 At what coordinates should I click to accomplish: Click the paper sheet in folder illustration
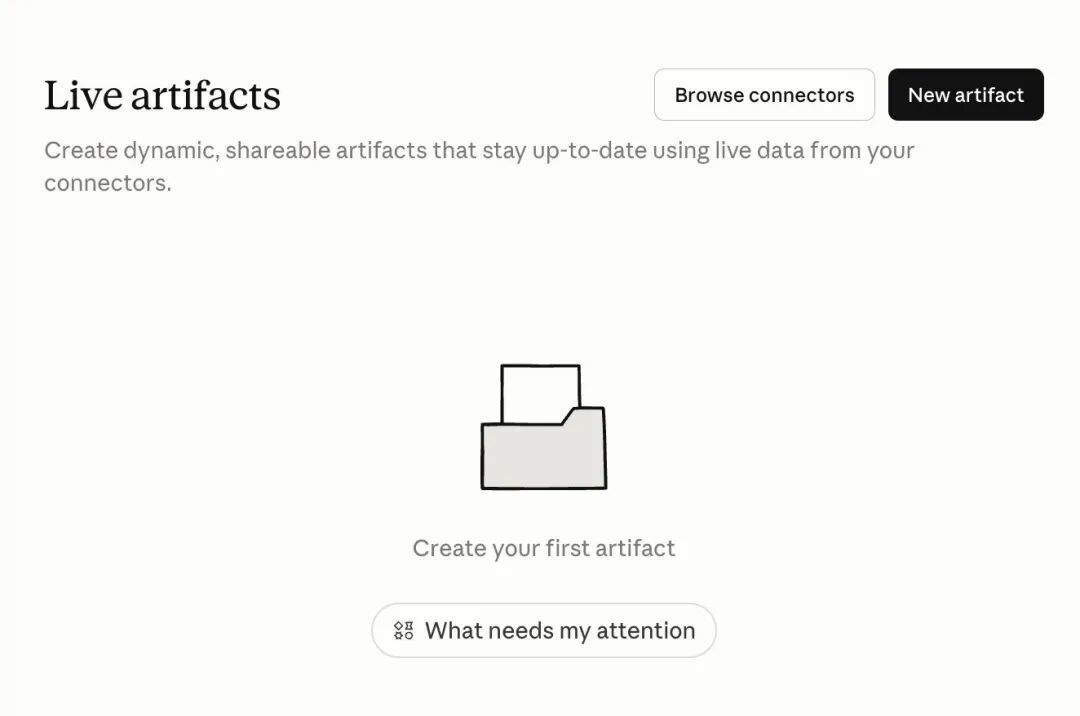pos(540,390)
